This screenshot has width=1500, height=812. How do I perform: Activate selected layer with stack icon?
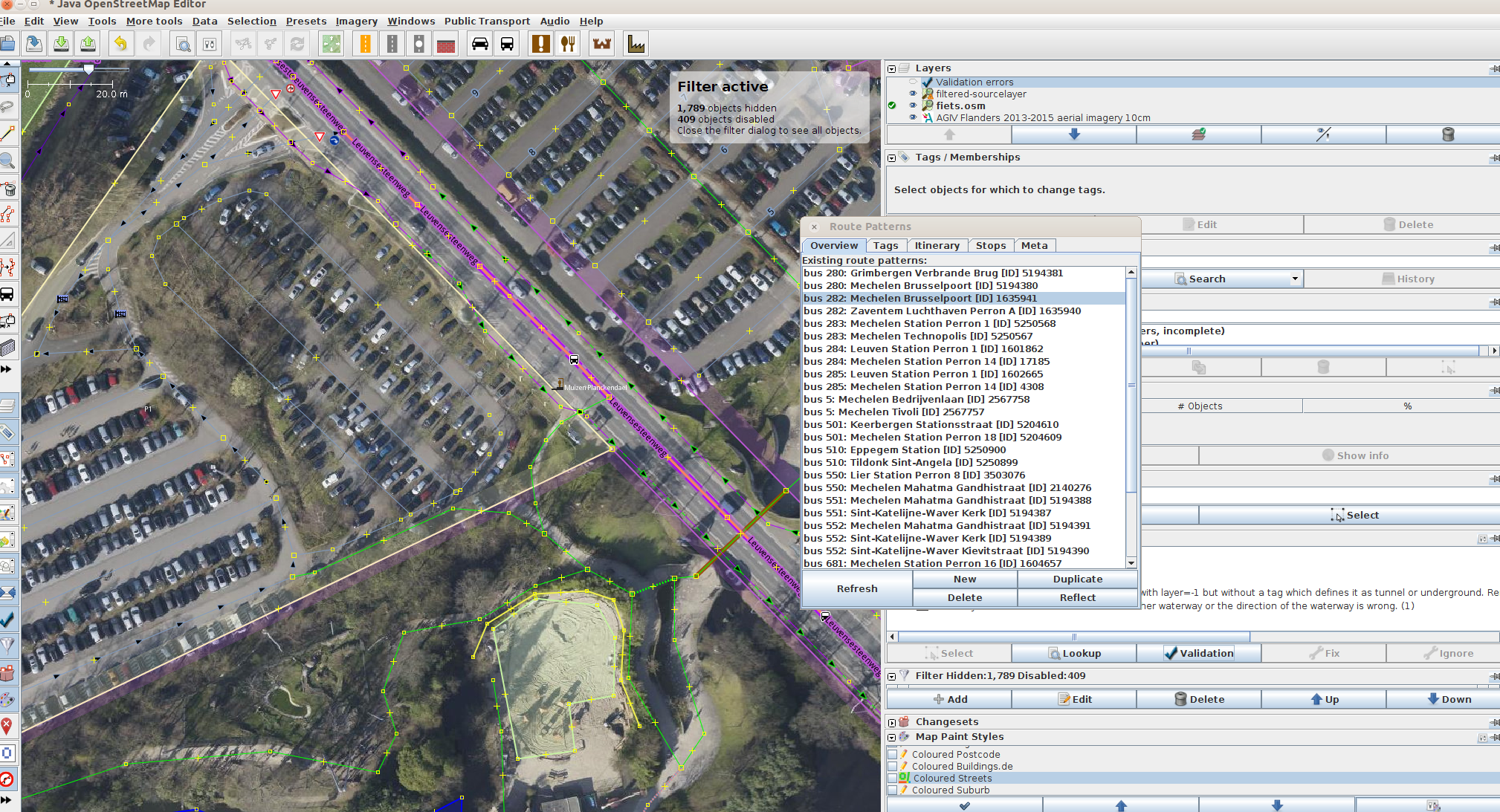[x=1198, y=134]
